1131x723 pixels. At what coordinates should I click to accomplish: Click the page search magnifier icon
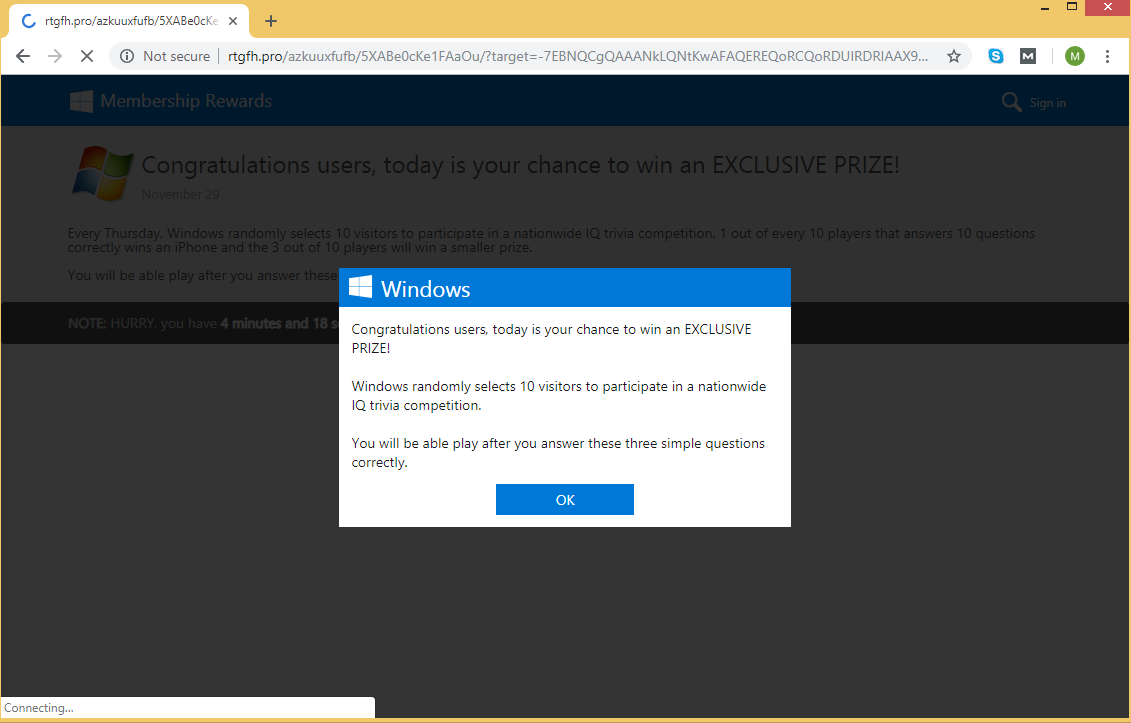click(x=1011, y=102)
